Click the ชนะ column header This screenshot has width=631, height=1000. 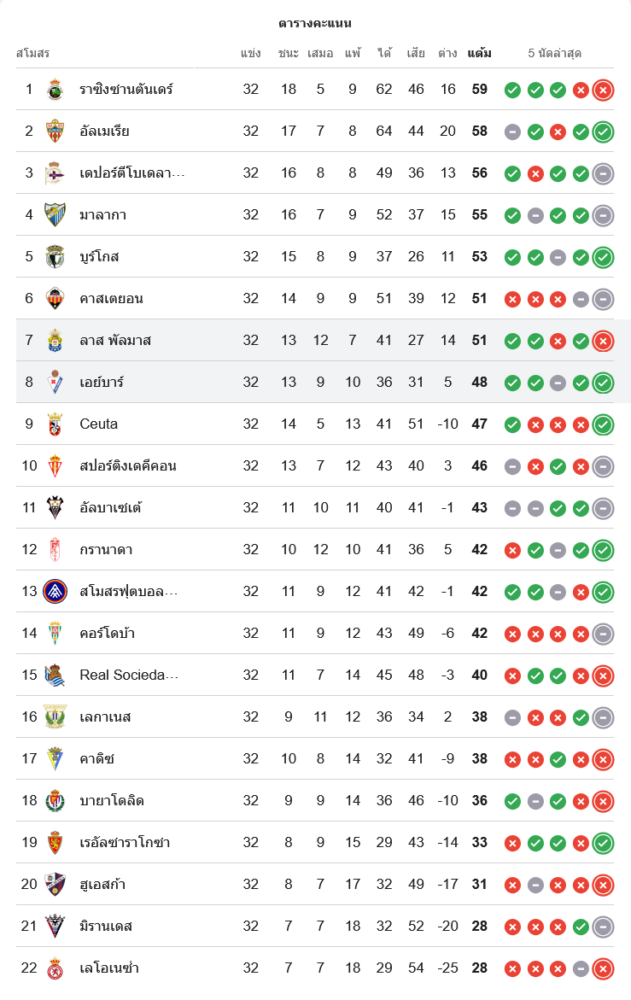point(289,53)
